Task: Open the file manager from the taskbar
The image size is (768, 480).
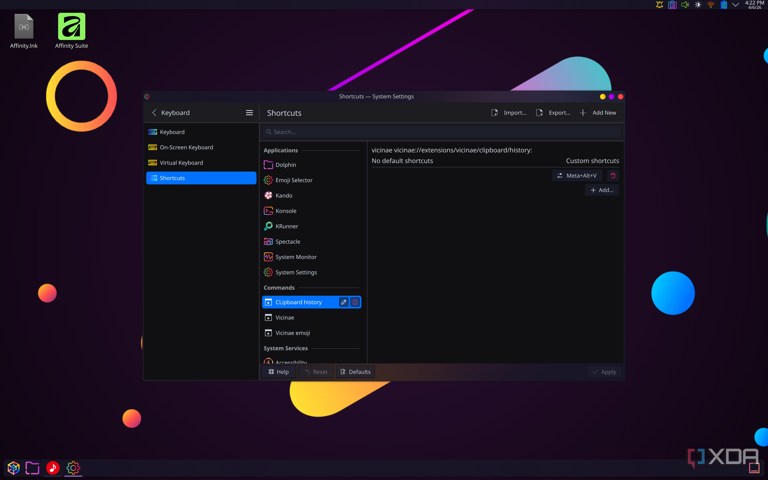Action: point(33,468)
